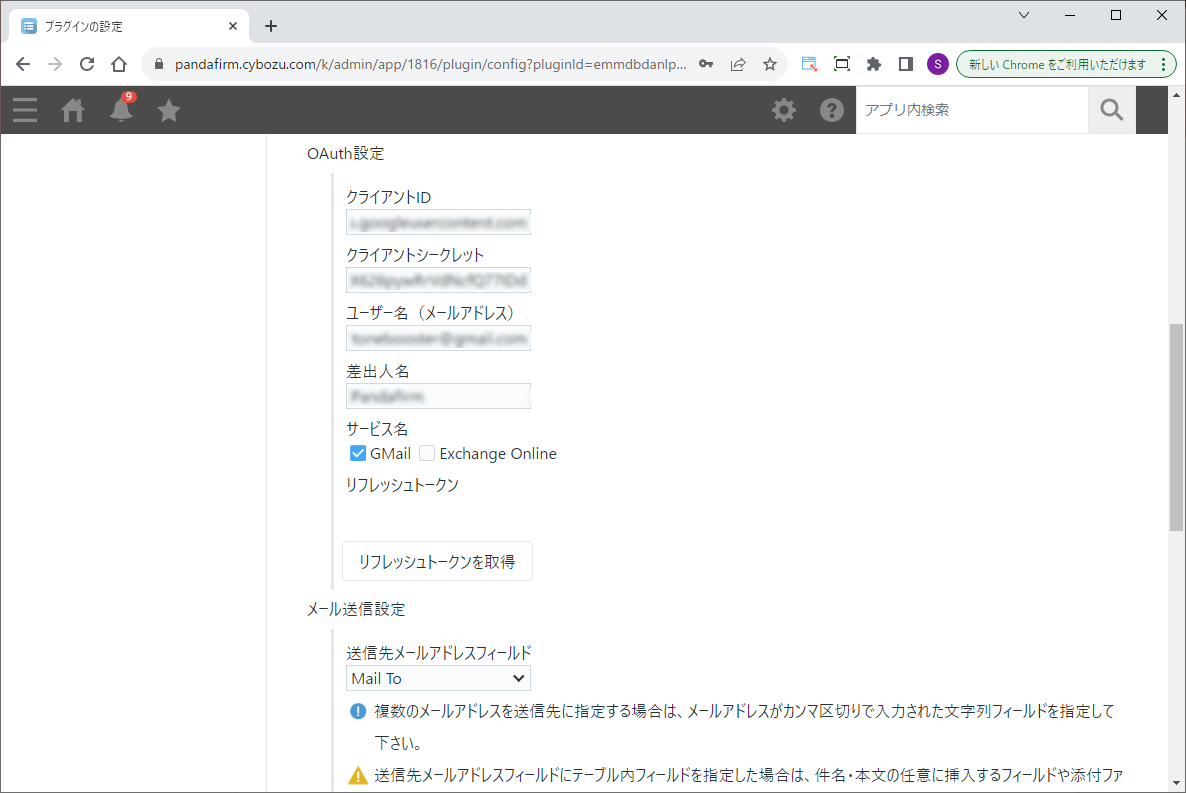Open the settings gear icon
The height and width of the screenshot is (793, 1186).
pyautogui.click(x=784, y=110)
